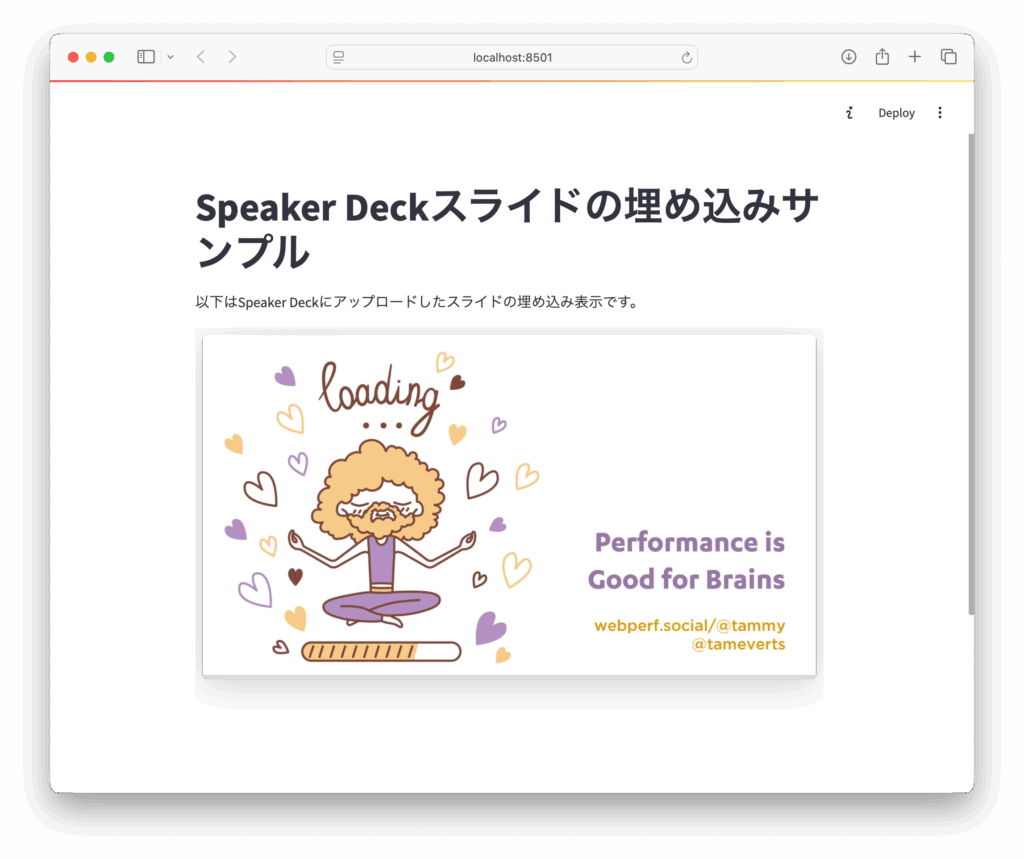Go back using the back arrow
Screen dimensions: 1024x859
201,57
